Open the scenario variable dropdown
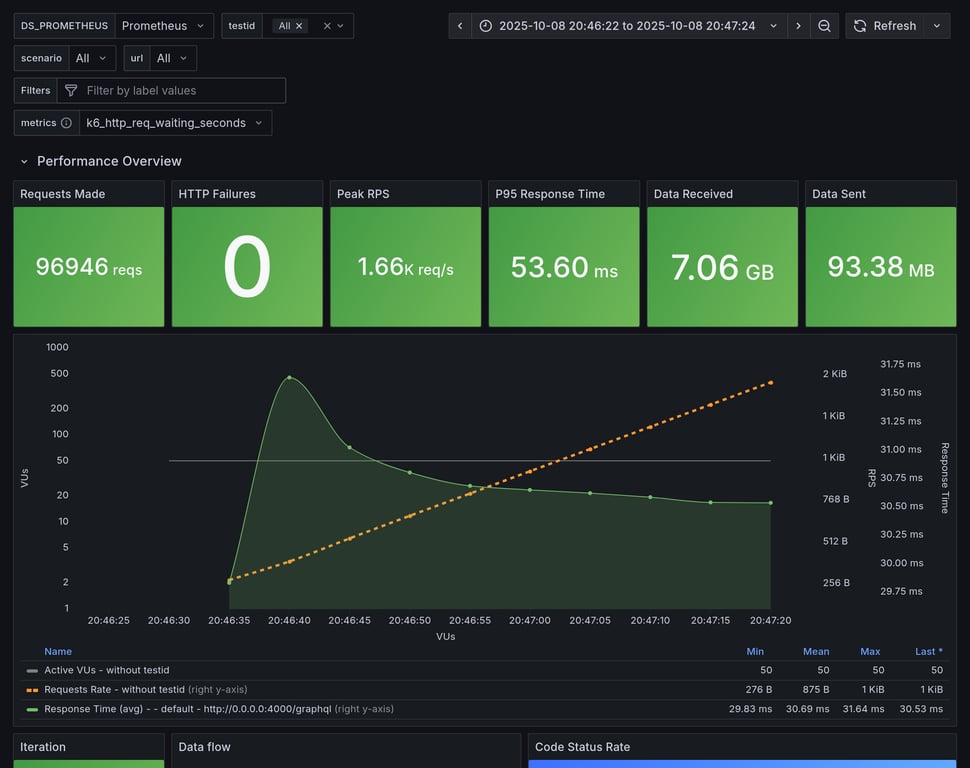This screenshot has width=970, height=768. pos(91,58)
